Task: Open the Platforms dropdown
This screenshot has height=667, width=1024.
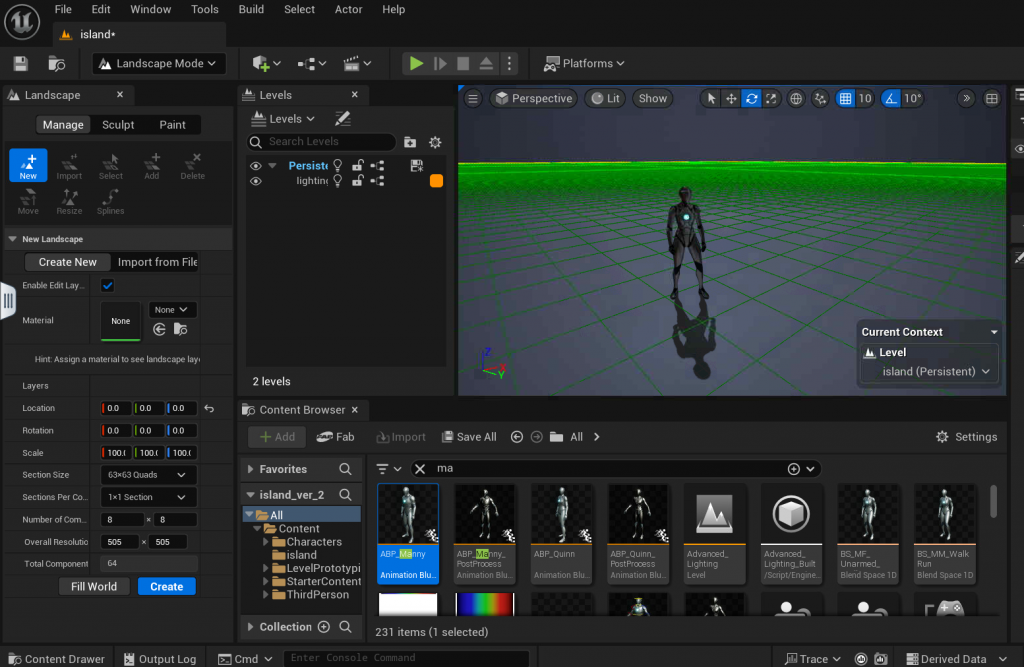Action: coord(584,63)
